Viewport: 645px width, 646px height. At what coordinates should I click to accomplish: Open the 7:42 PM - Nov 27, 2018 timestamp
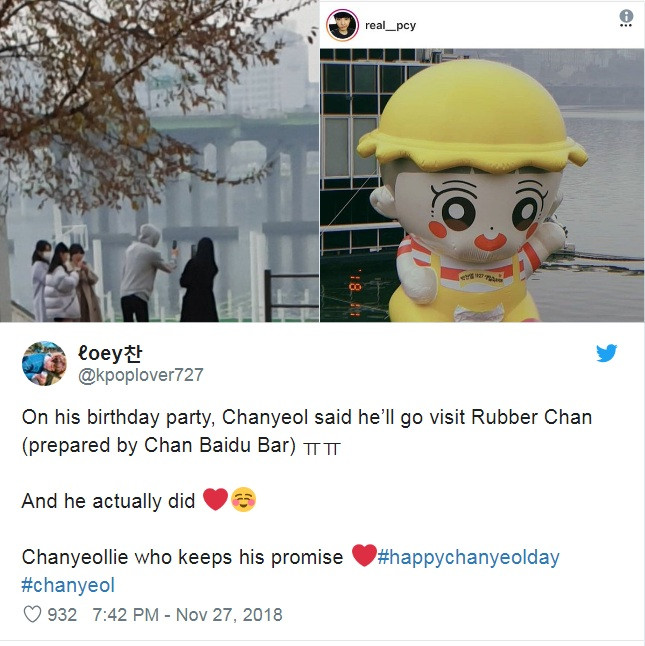(187, 615)
